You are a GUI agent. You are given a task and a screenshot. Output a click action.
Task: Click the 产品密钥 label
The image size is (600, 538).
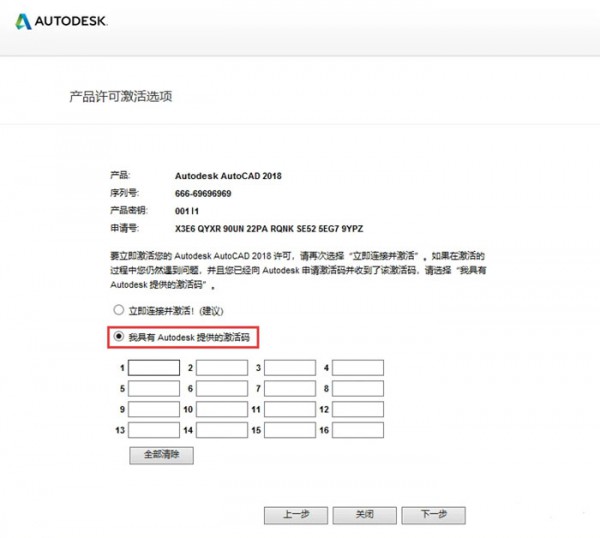tap(129, 210)
